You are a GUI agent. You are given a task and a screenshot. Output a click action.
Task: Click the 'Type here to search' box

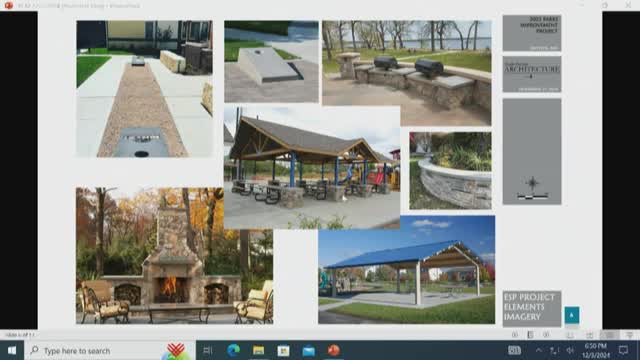pyautogui.click(x=110, y=350)
